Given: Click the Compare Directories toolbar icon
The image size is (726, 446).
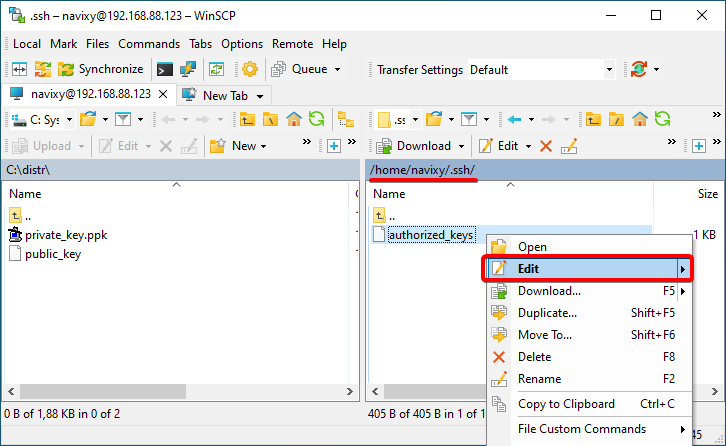Looking at the screenshot, I should tap(19, 69).
